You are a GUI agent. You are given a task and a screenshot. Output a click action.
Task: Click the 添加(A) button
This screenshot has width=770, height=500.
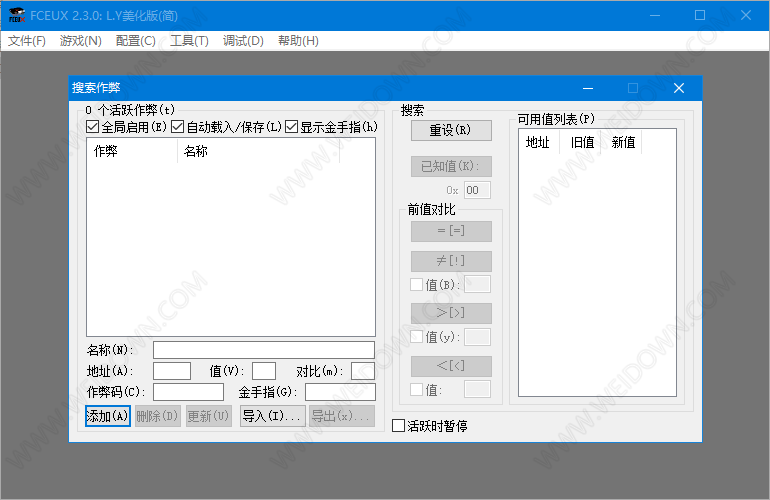point(108,416)
